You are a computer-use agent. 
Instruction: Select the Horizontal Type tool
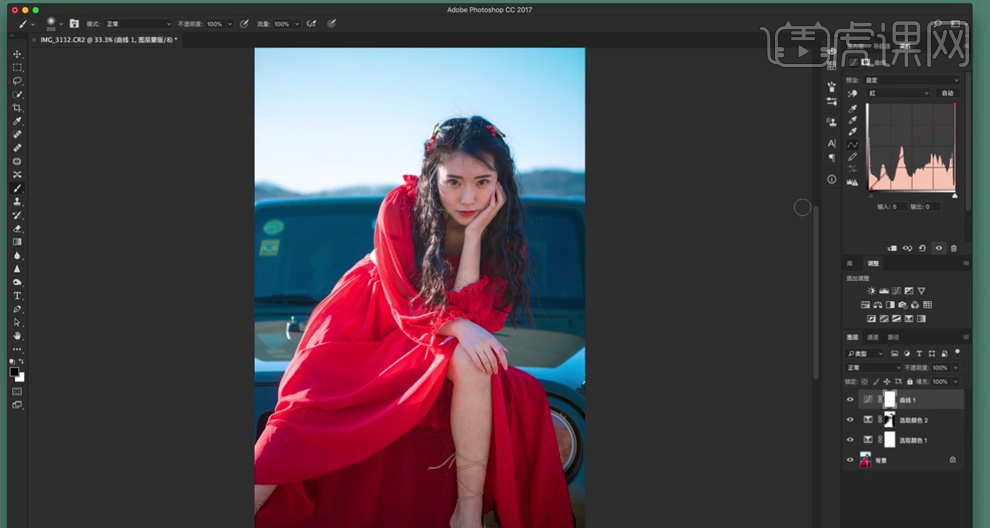[x=17, y=296]
